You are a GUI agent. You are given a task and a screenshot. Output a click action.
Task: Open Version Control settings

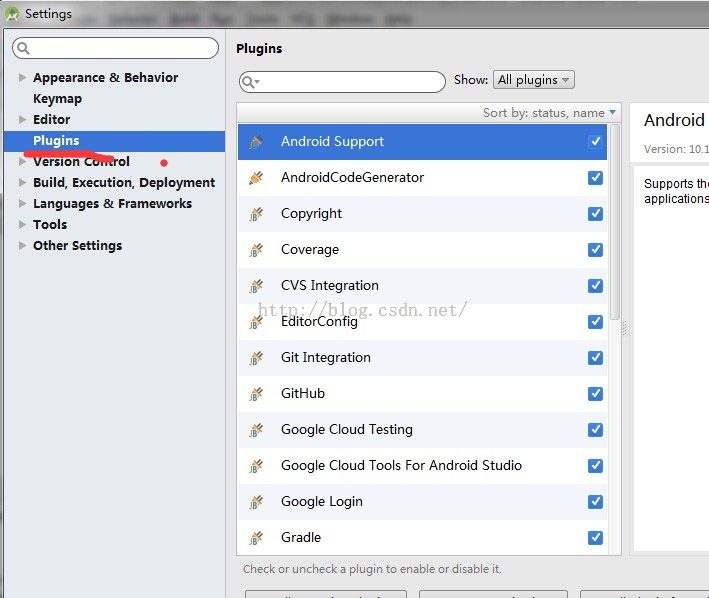pyautogui.click(x=81, y=161)
